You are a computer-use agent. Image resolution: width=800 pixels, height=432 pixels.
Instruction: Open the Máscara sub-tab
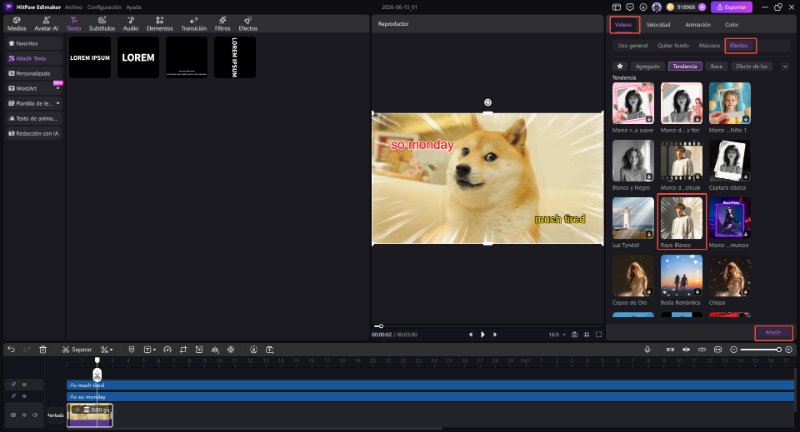(709, 45)
